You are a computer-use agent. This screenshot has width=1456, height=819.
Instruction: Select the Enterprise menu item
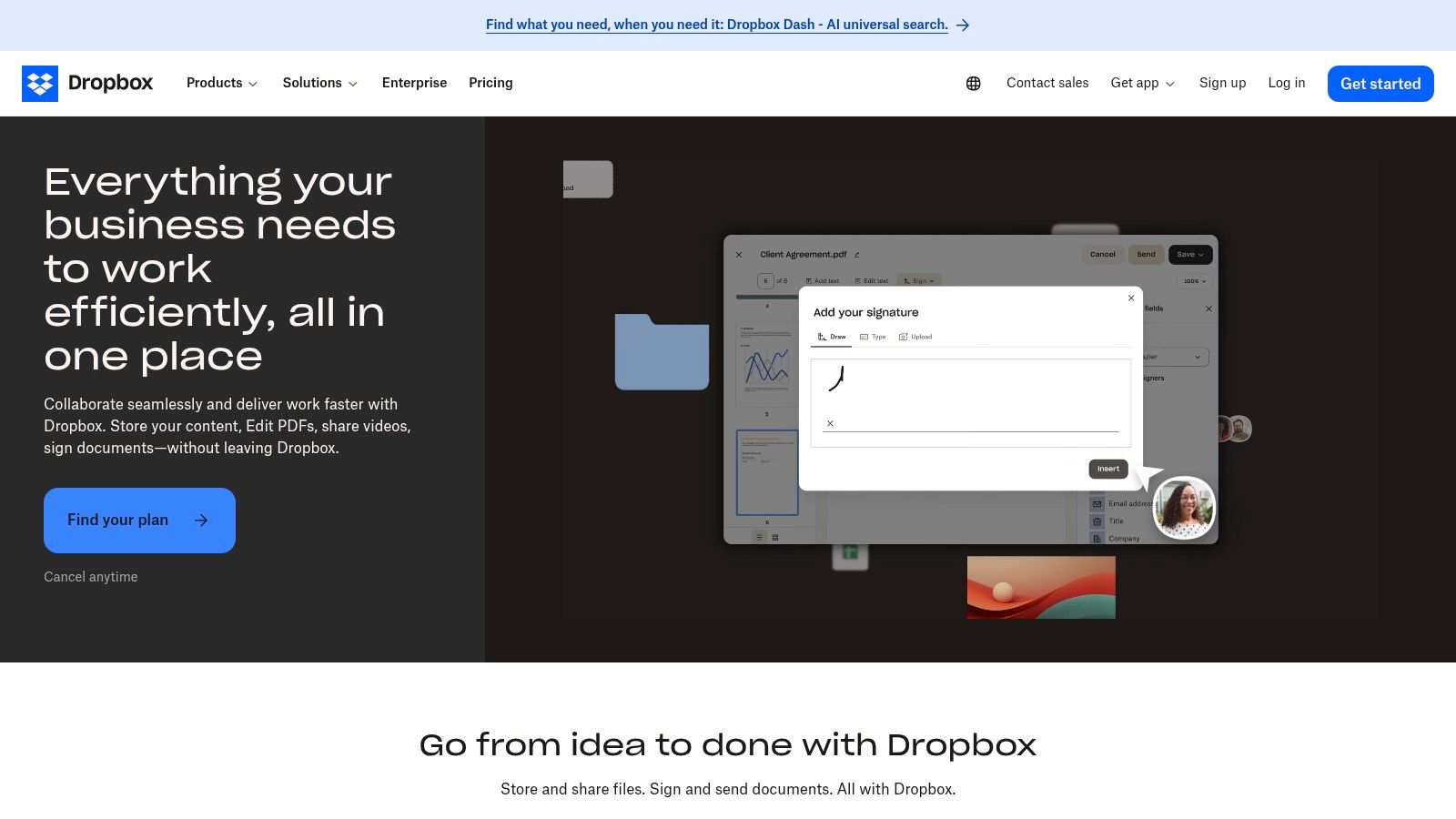coord(414,83)
